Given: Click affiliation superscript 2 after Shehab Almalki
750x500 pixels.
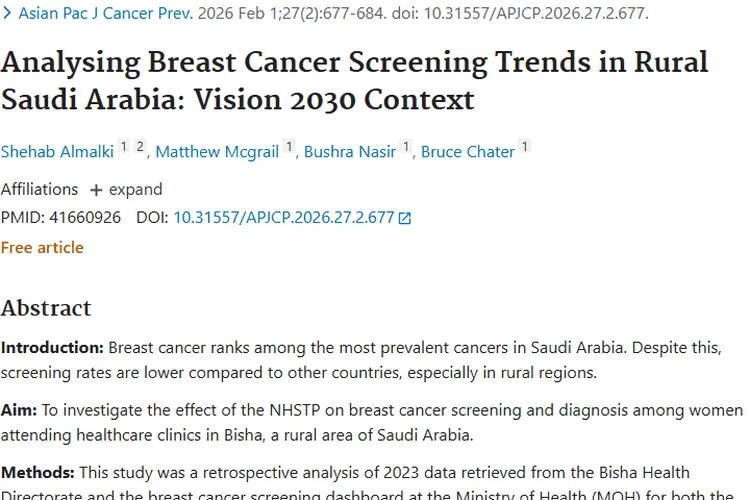Looking at the screenshot, I should pos(140,148).
